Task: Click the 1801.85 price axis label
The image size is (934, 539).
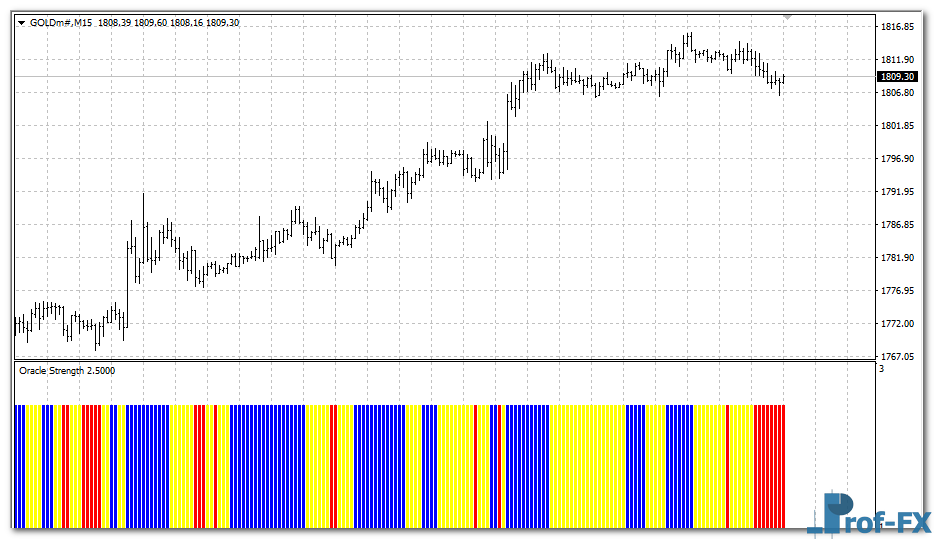Action: click(x=896, y=126)
